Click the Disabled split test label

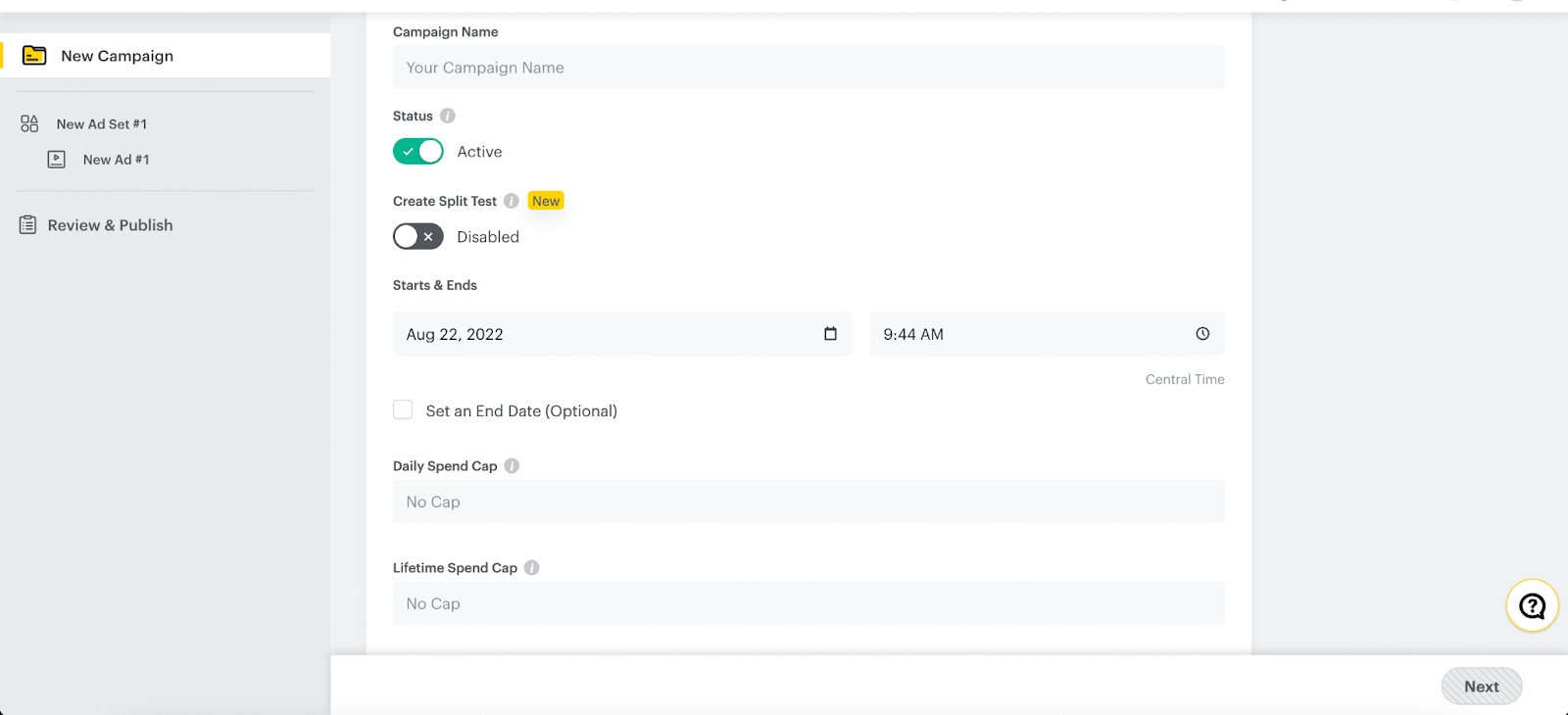tap(488, 237)
